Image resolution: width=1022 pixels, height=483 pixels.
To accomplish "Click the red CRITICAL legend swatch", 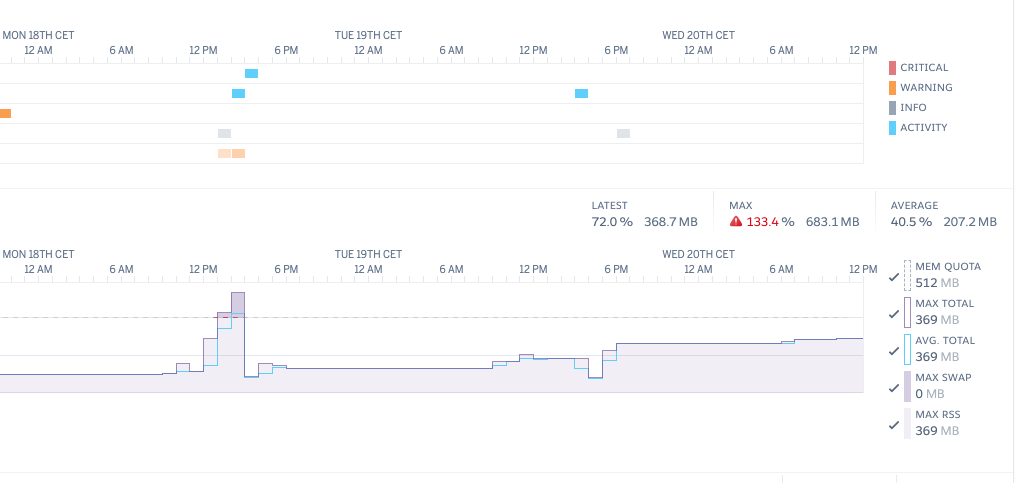I will (x=892, y=68).
